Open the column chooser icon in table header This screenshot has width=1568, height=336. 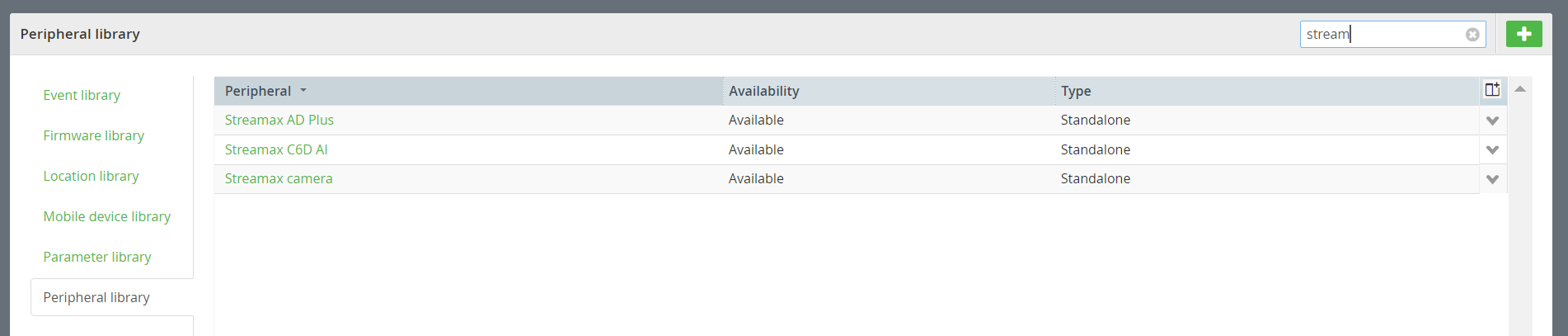coord(1492,90)
